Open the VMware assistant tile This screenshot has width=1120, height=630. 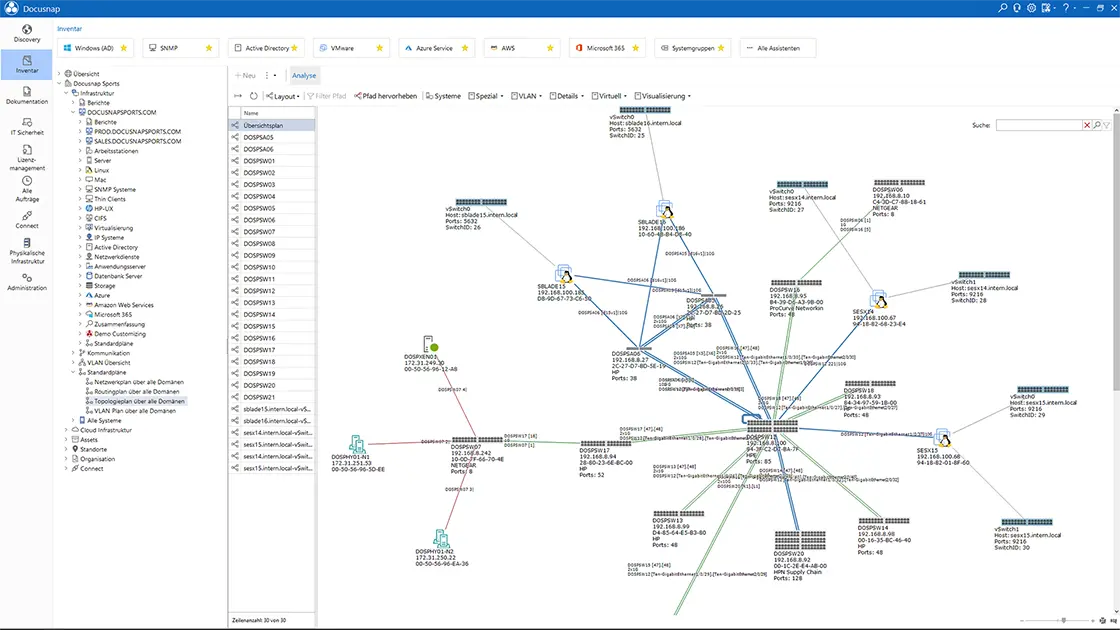pos(351,48)
